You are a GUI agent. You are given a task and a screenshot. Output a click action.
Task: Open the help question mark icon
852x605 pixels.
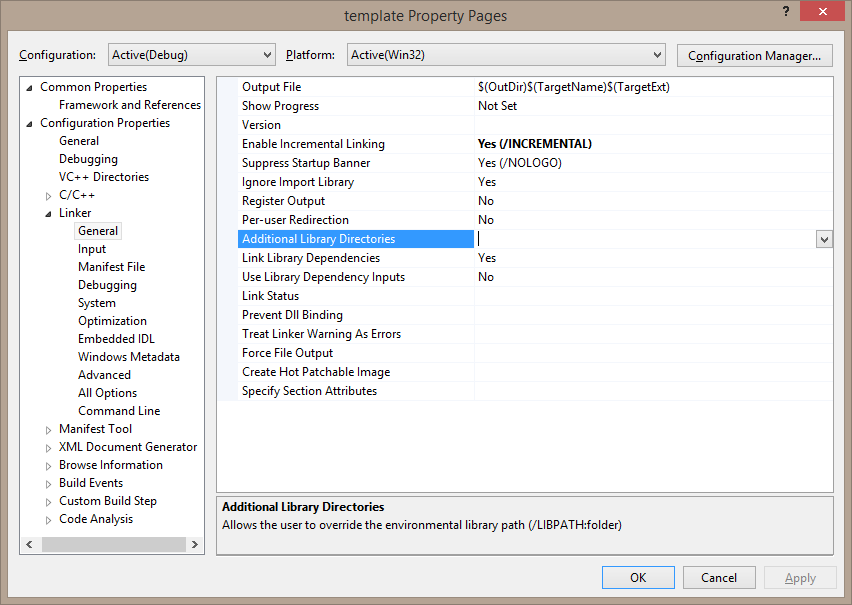coord(786,11)
